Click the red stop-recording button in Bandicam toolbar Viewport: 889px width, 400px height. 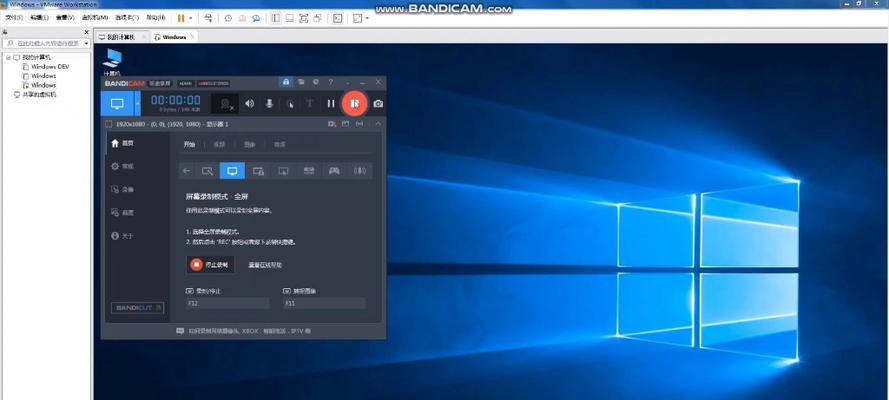pyautogui.click(x=354, y=104)
